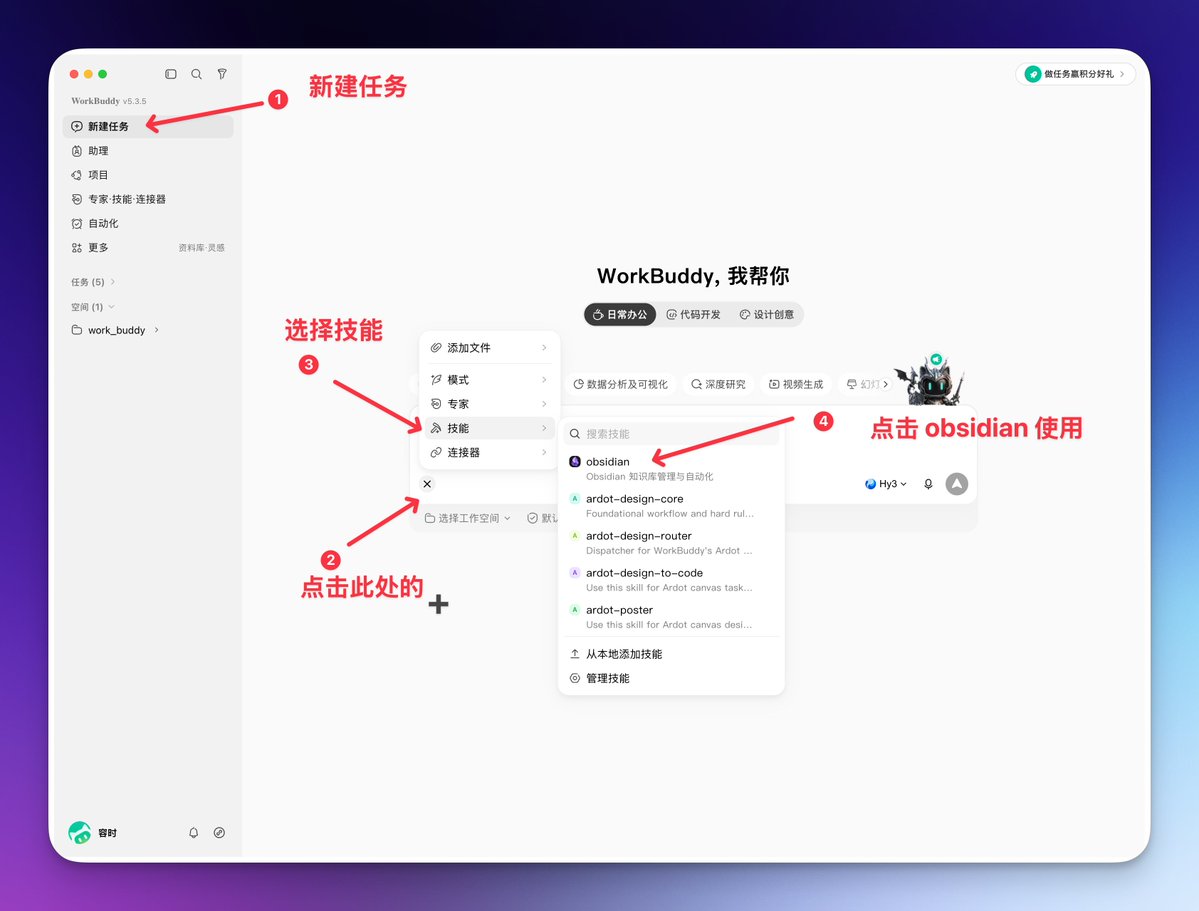Open the work_buddy folder item
The height and width of the screenshot is (911, 1199).
[x=115, y=330]
